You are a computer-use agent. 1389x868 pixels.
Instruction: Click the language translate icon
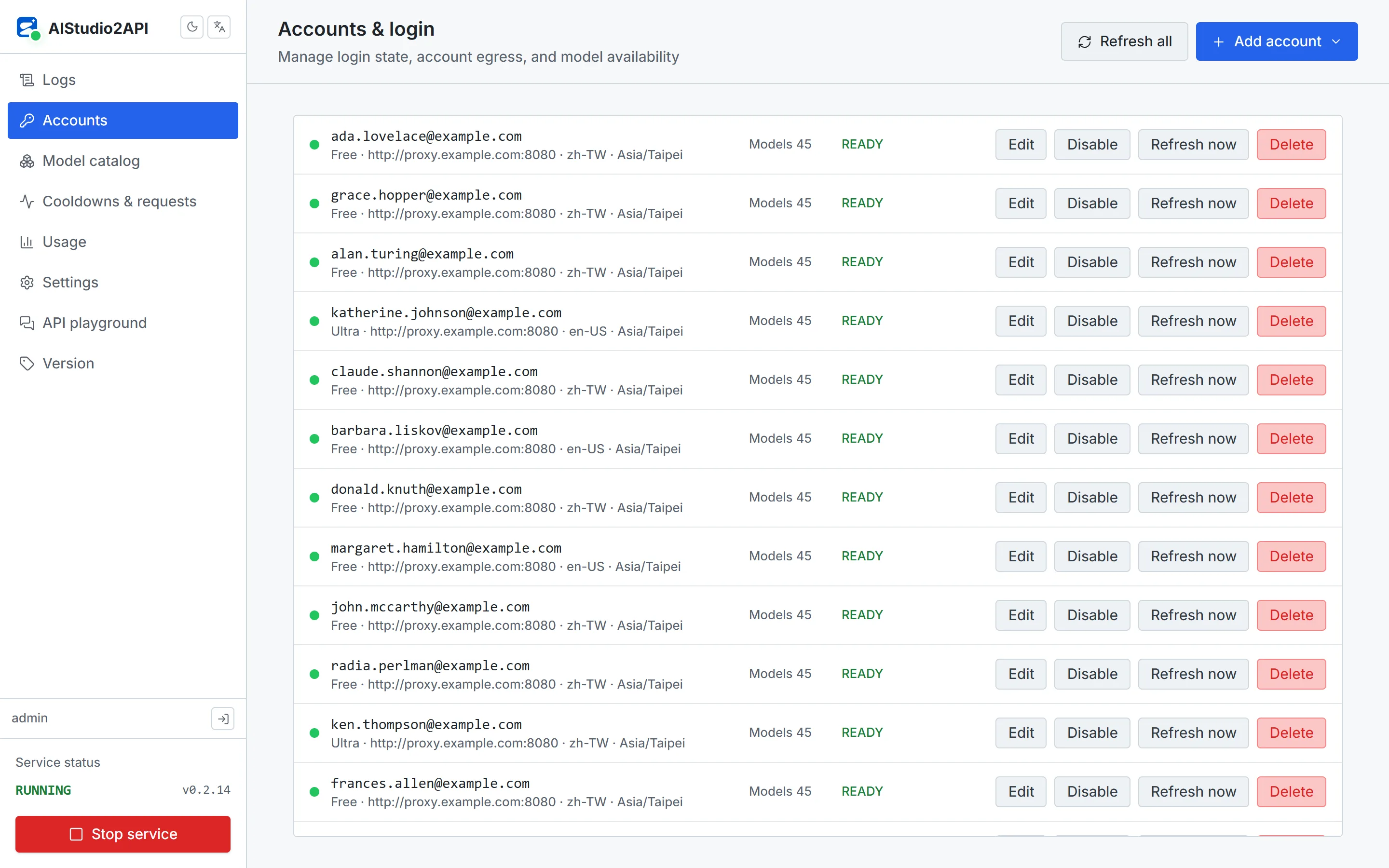click(x=218, y=27)
